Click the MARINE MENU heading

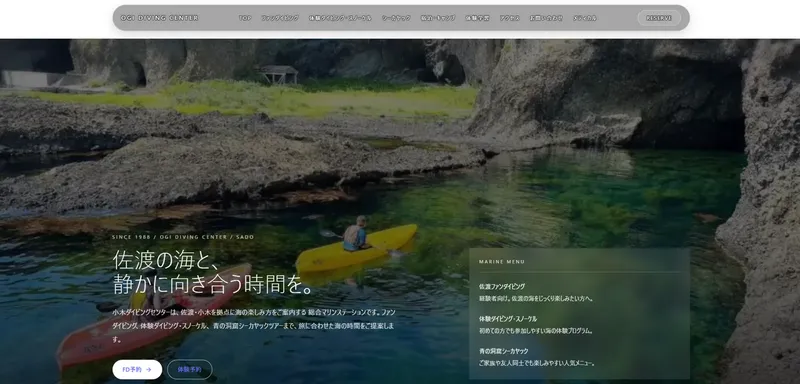(x=502, y=262)
